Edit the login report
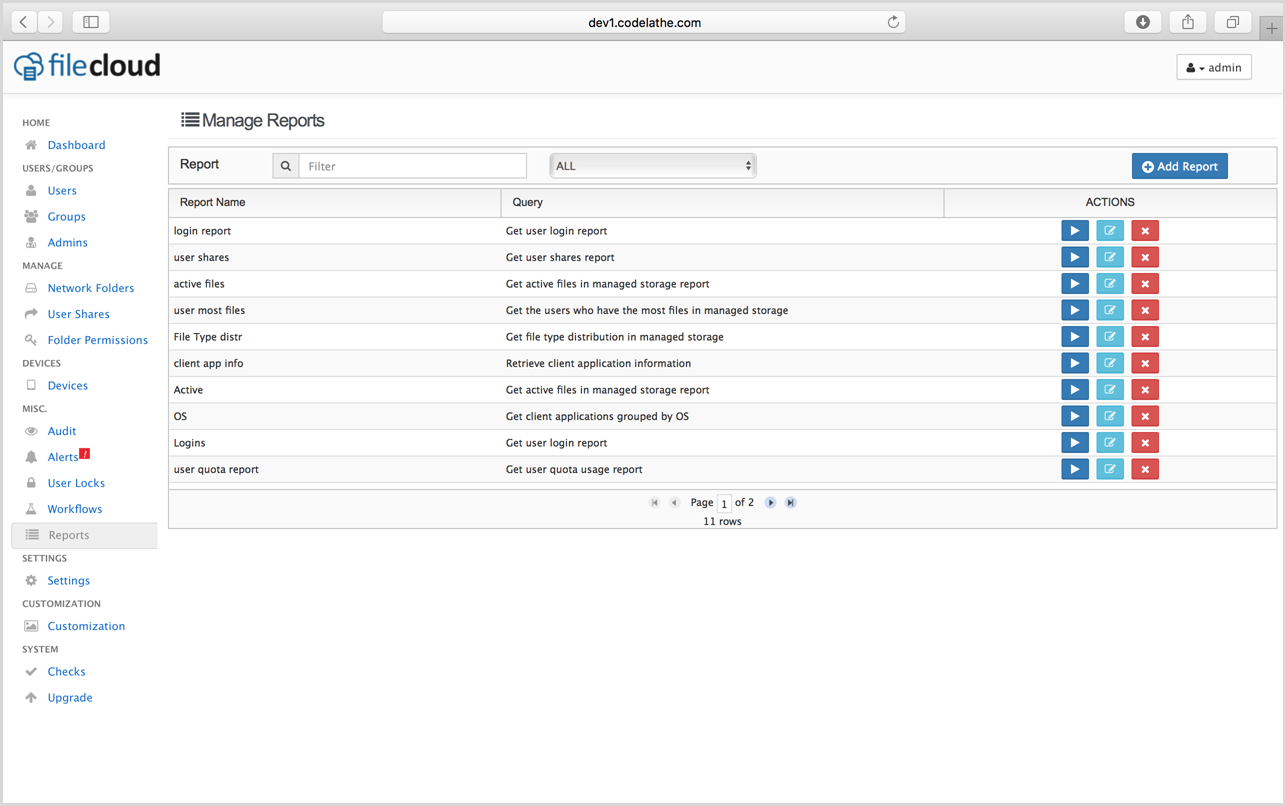 point(1110,231)
